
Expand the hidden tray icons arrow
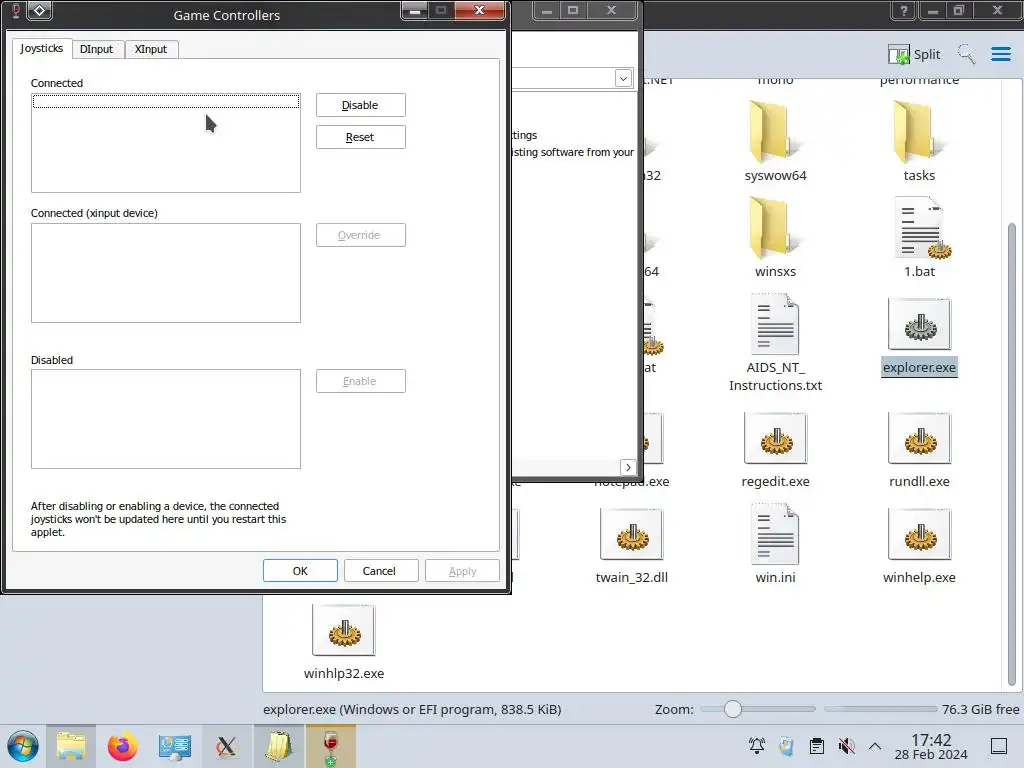coord(875,746)
